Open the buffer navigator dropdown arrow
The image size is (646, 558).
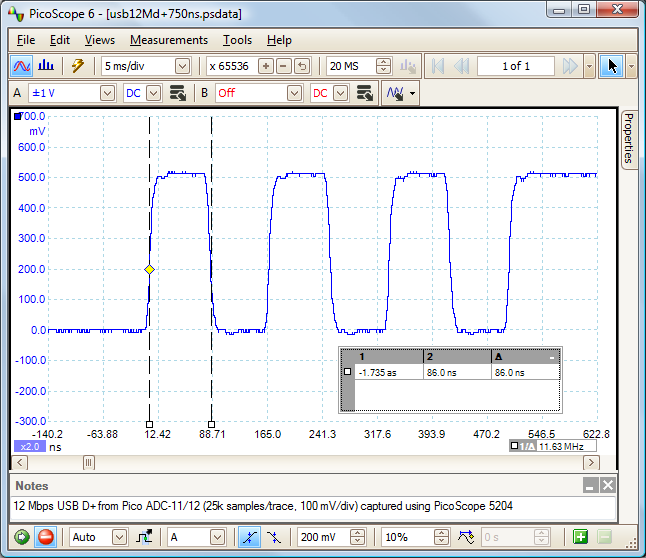pyautogui.click(x=590, y=66)
